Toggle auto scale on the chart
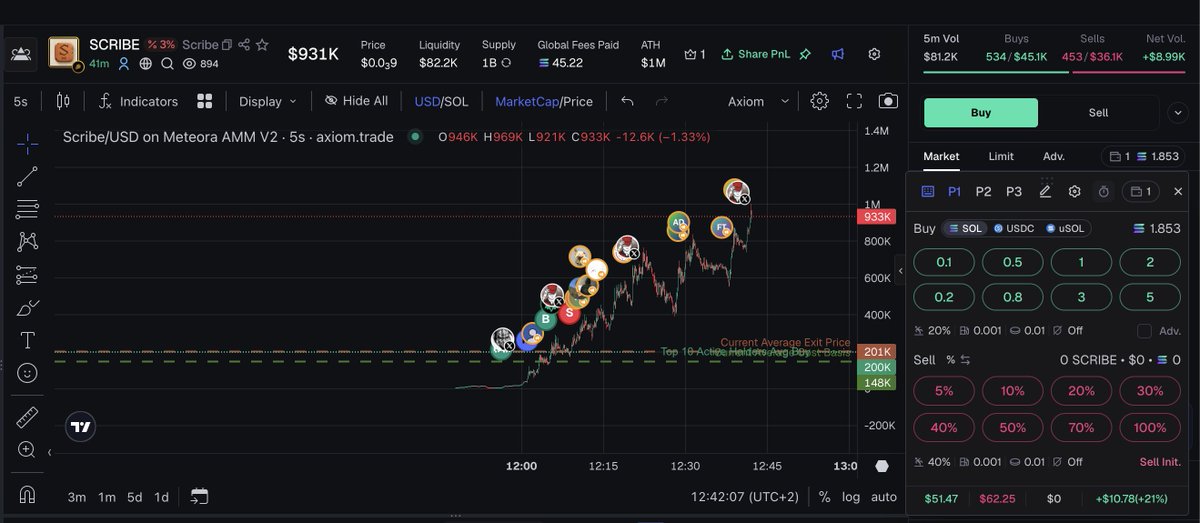Viewport: 1200px width, 523px height. tap(883, 497)
